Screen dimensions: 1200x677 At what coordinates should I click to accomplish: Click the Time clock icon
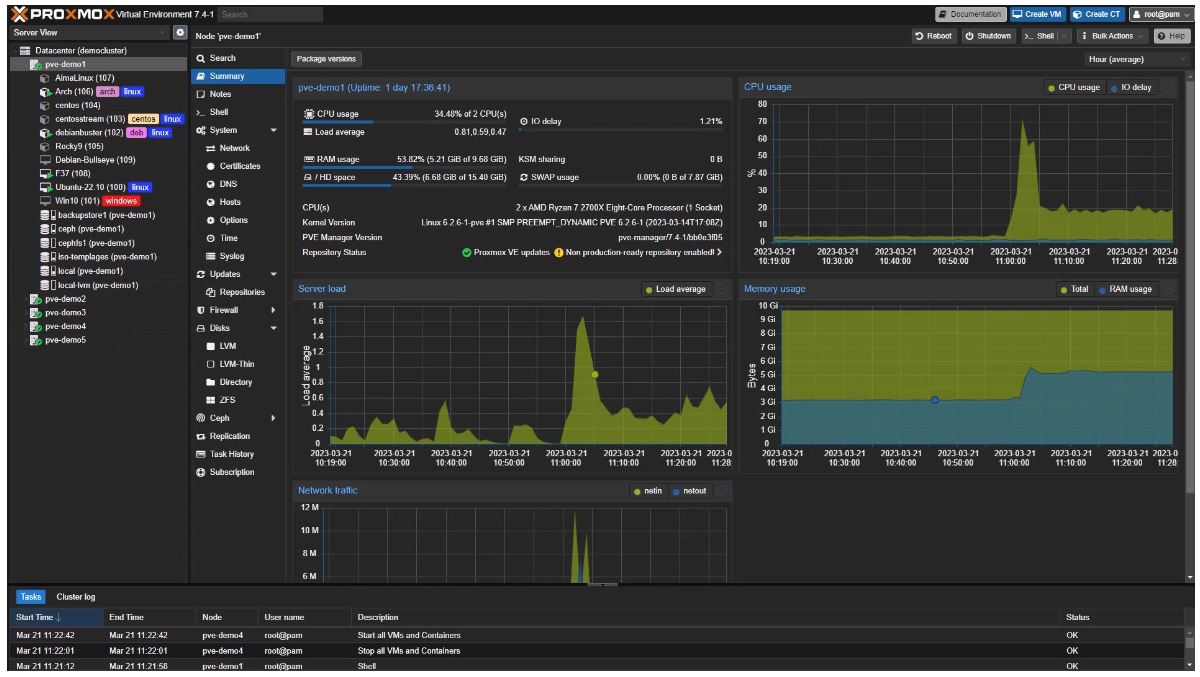(x=211, y=238)
